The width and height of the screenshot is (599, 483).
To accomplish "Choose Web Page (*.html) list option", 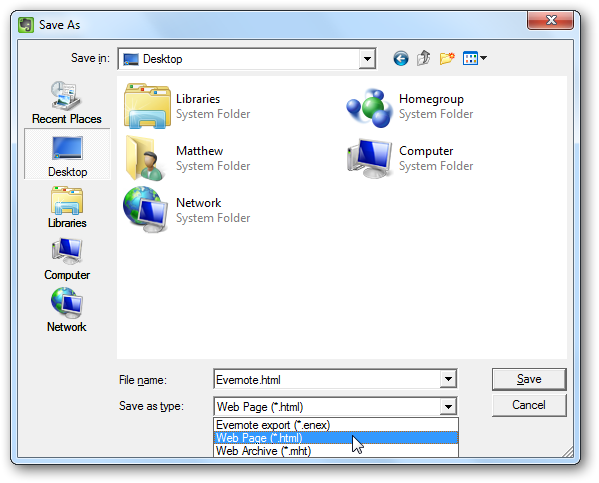I will [x=336, y=438].
